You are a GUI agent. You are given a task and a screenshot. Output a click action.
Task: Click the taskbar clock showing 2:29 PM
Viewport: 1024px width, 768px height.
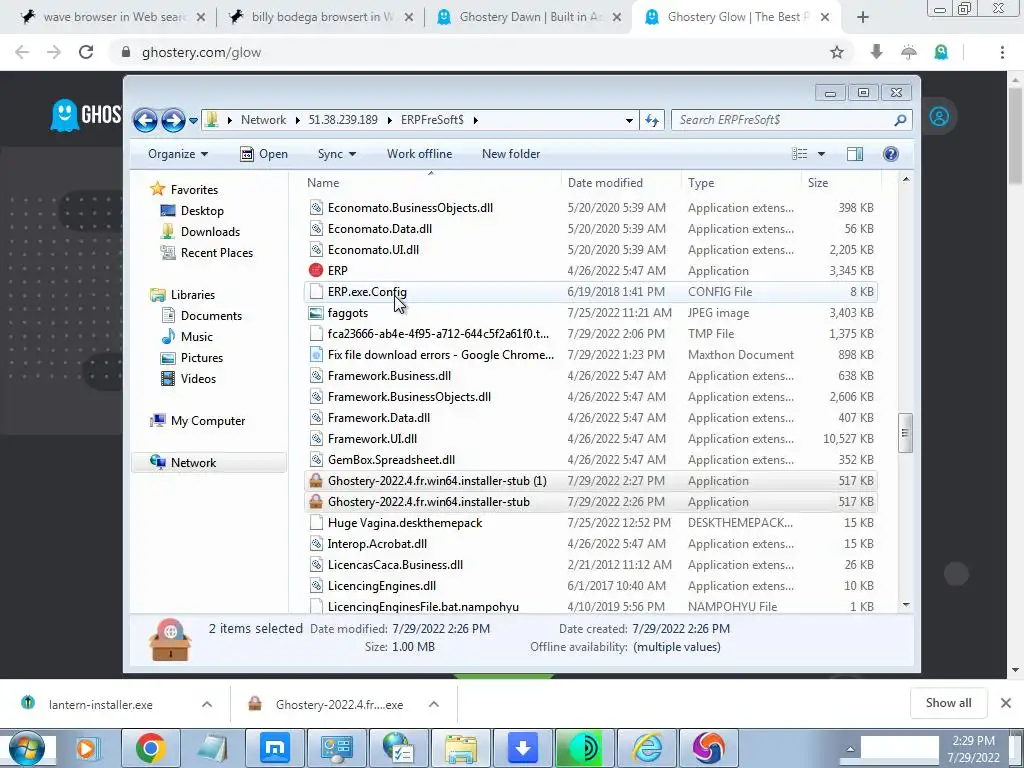[973, 749]
